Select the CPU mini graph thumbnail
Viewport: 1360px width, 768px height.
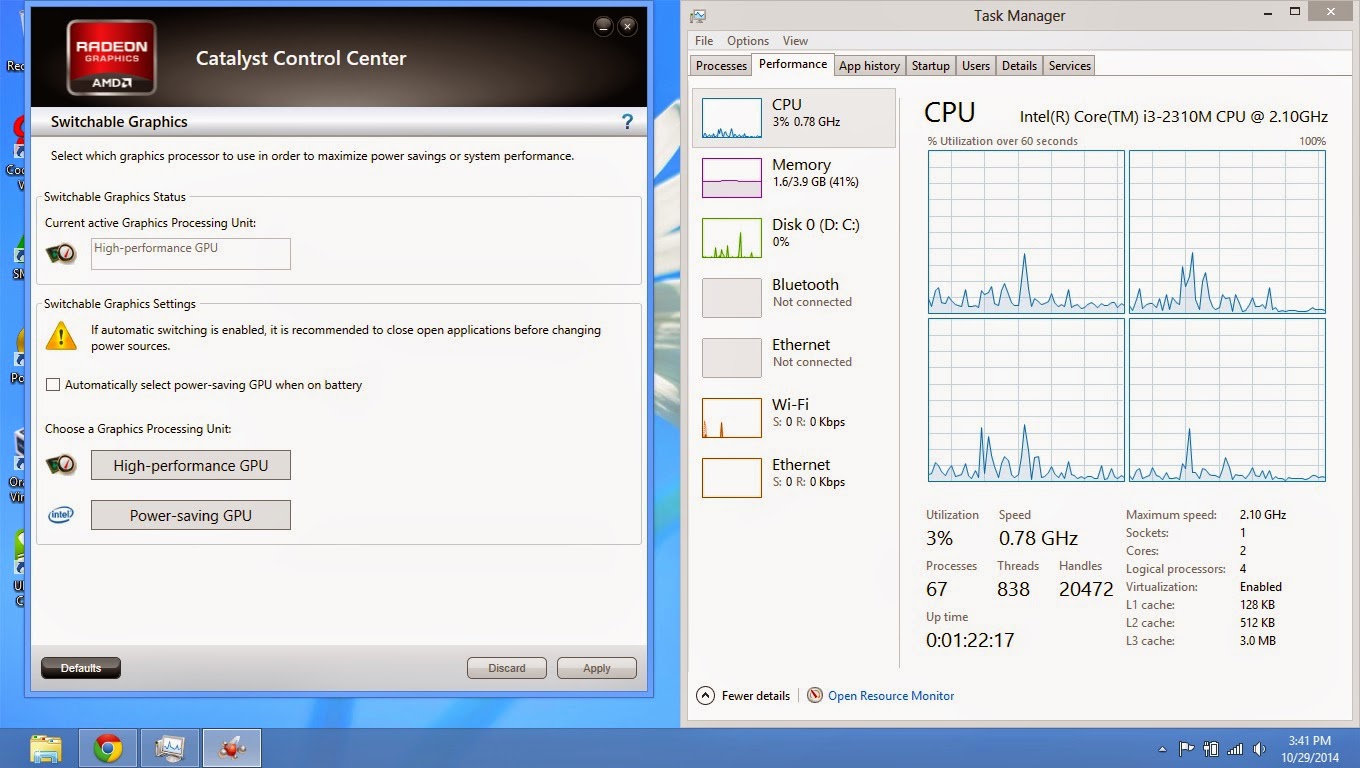732,118
